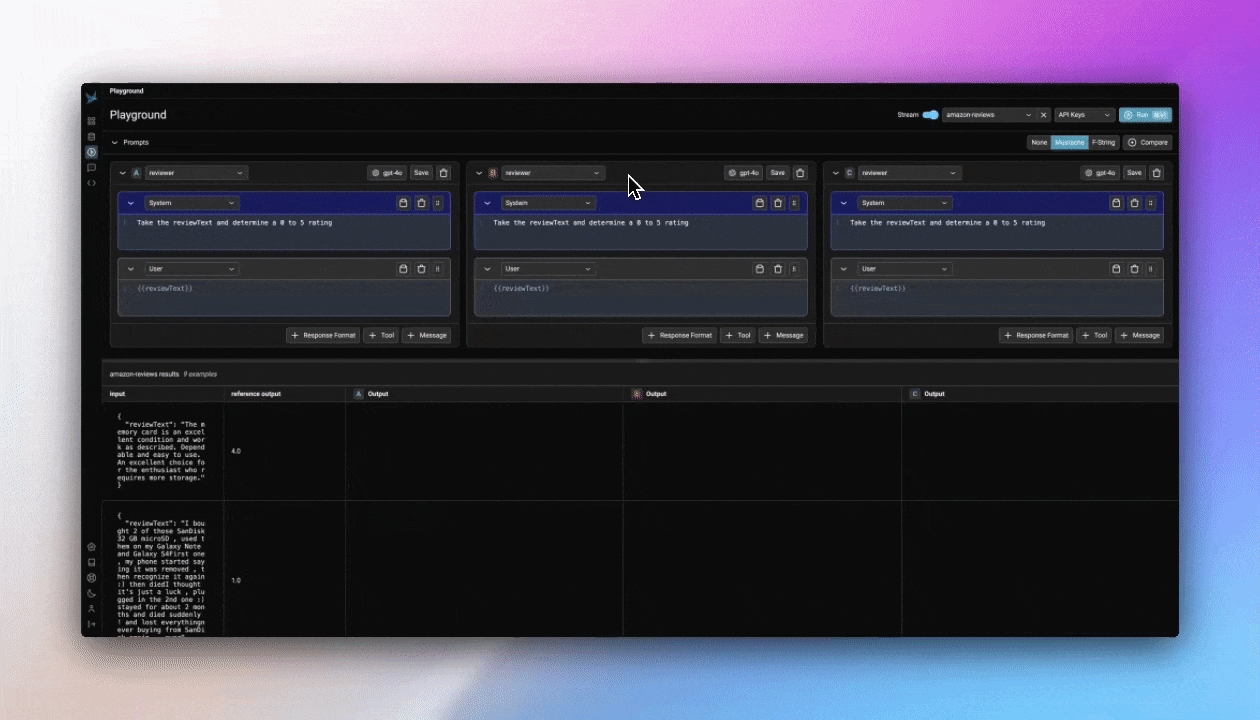Click the Compare button
The width and height of the screenshot is (1260, 720).
pyautogui.click(x=1147, y=142)
